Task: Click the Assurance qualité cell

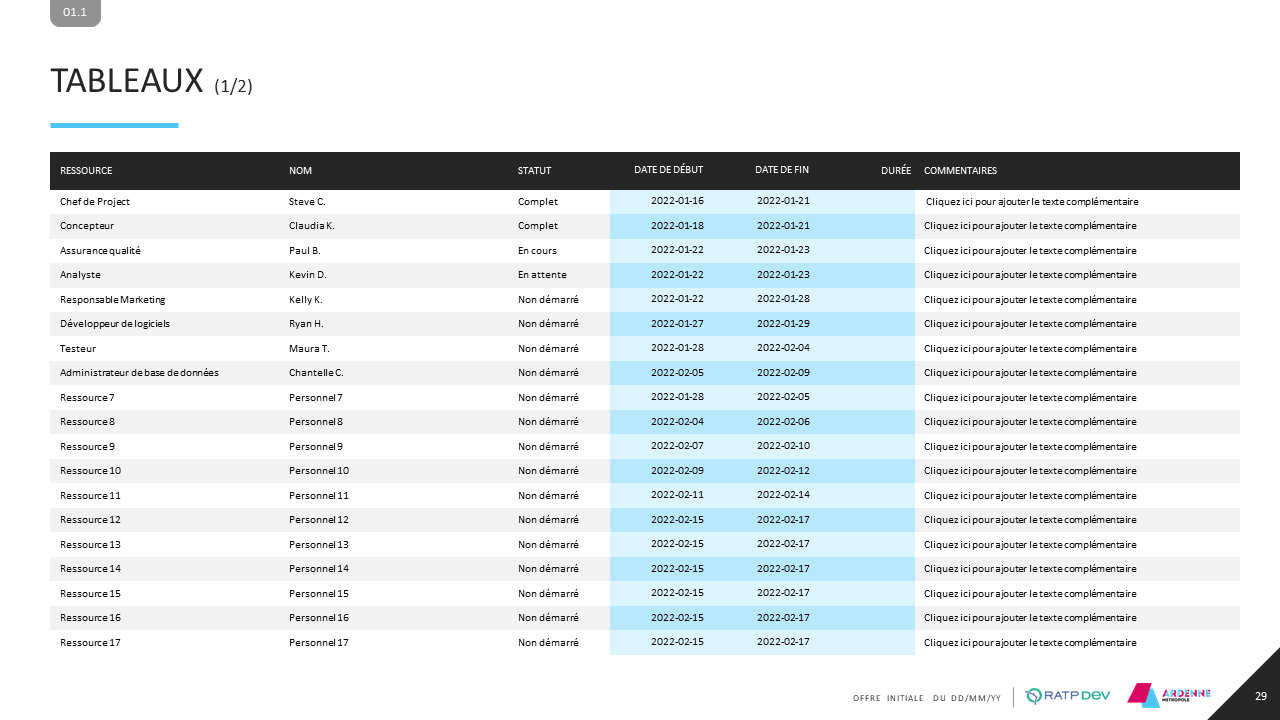Action: pos(100,251)
